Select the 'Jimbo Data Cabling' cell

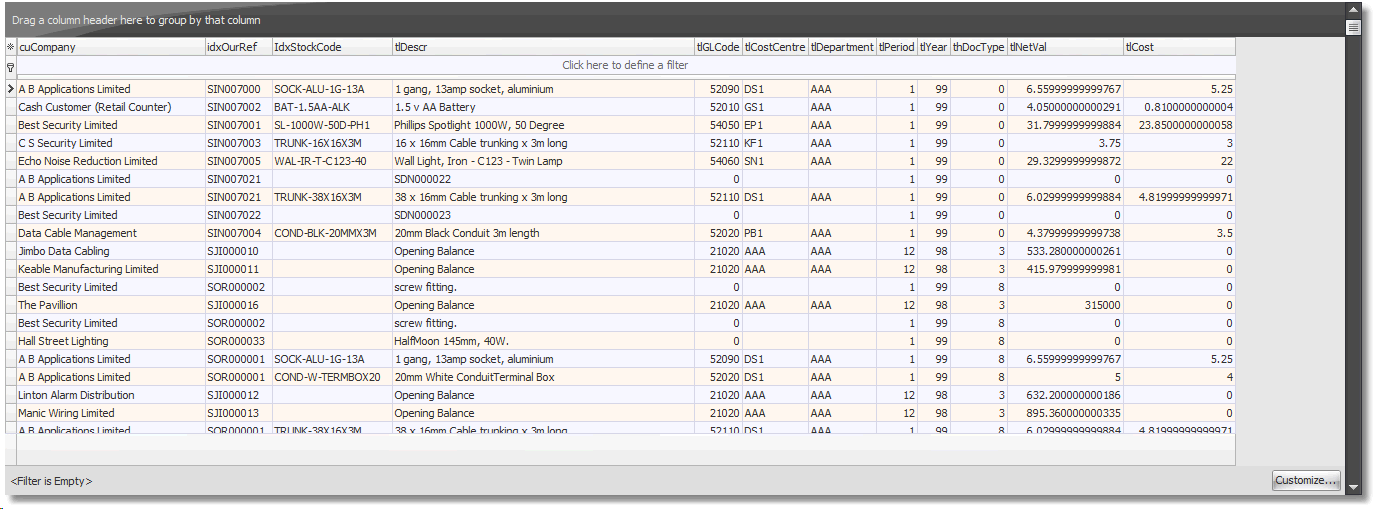(x=110, y=251)
